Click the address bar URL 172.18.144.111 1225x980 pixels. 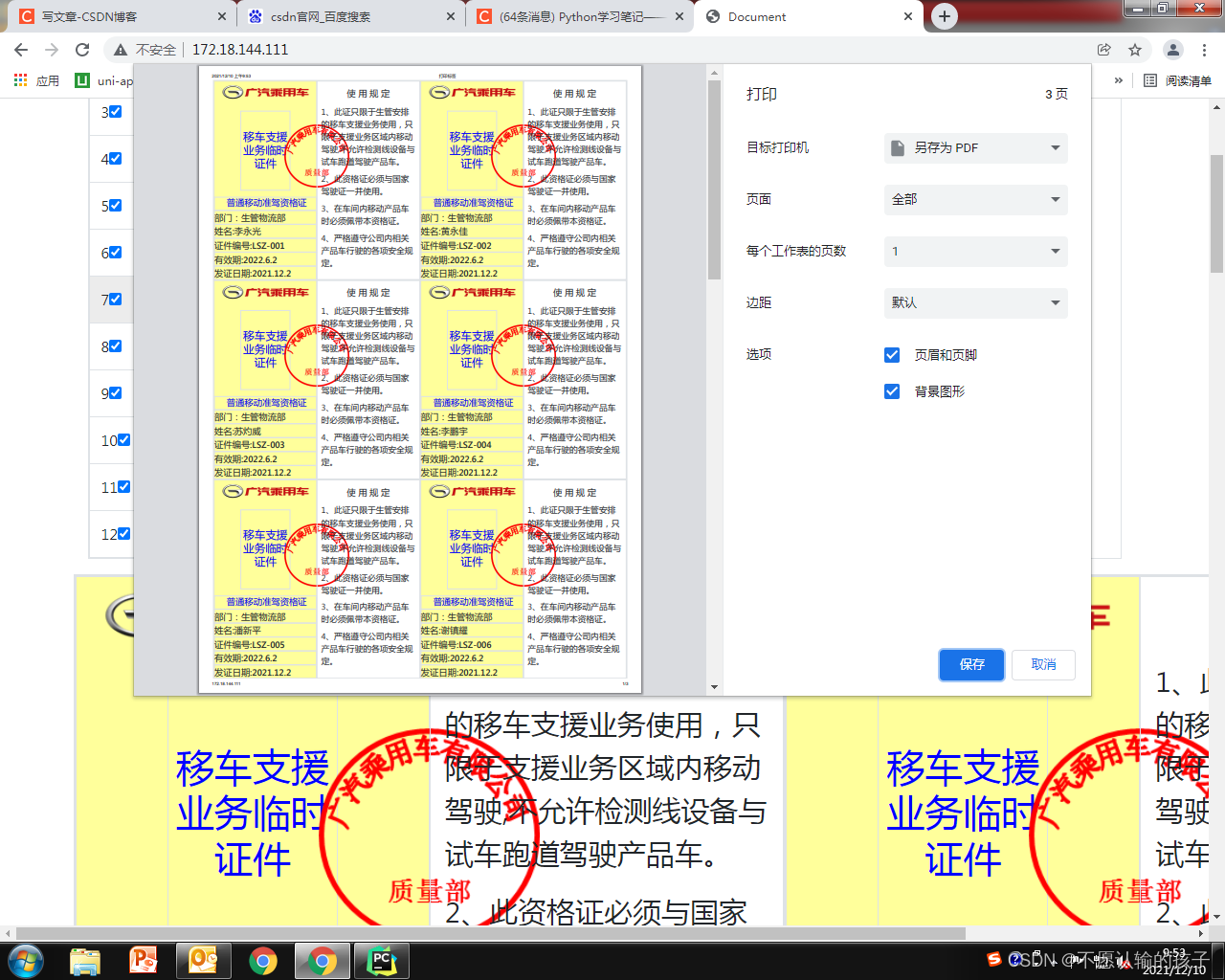tap(240, 50)
